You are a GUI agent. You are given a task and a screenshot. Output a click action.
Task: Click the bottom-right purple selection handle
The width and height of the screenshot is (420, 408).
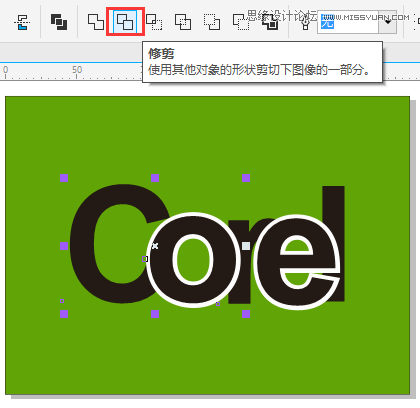click(246, 314)
